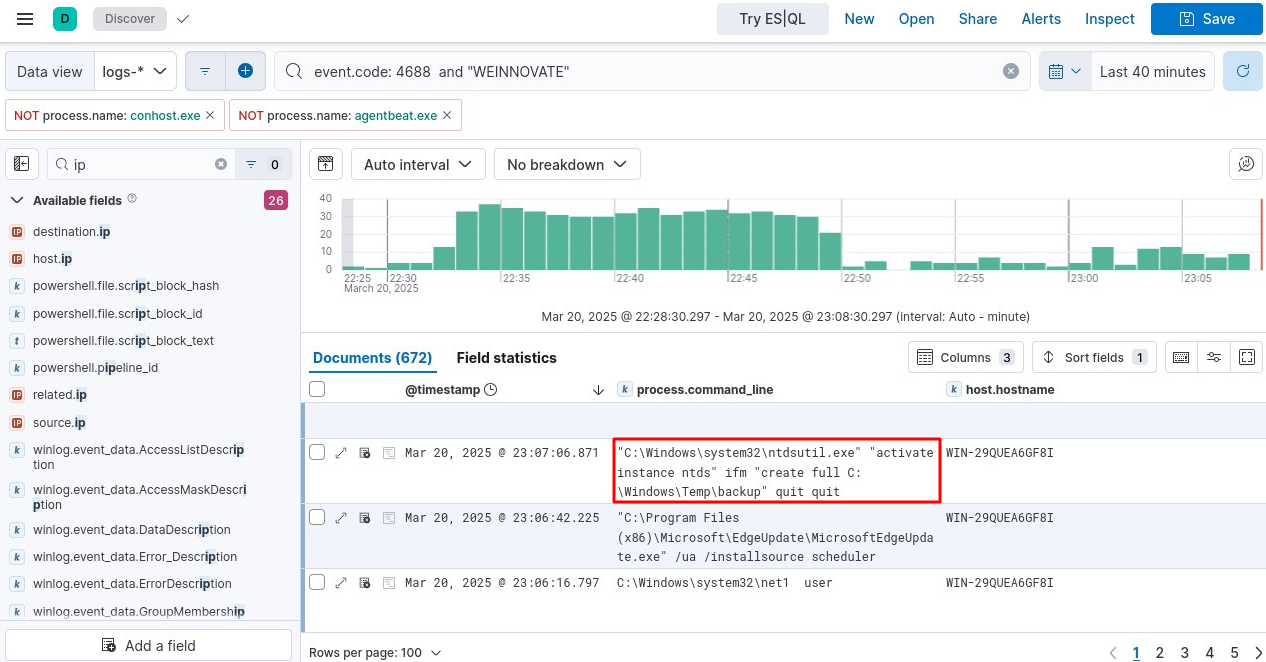The width and height of the screenshot is (1266, 662).
Task: Switch to the Field statistics tab
Action: (x=506, y=357)
